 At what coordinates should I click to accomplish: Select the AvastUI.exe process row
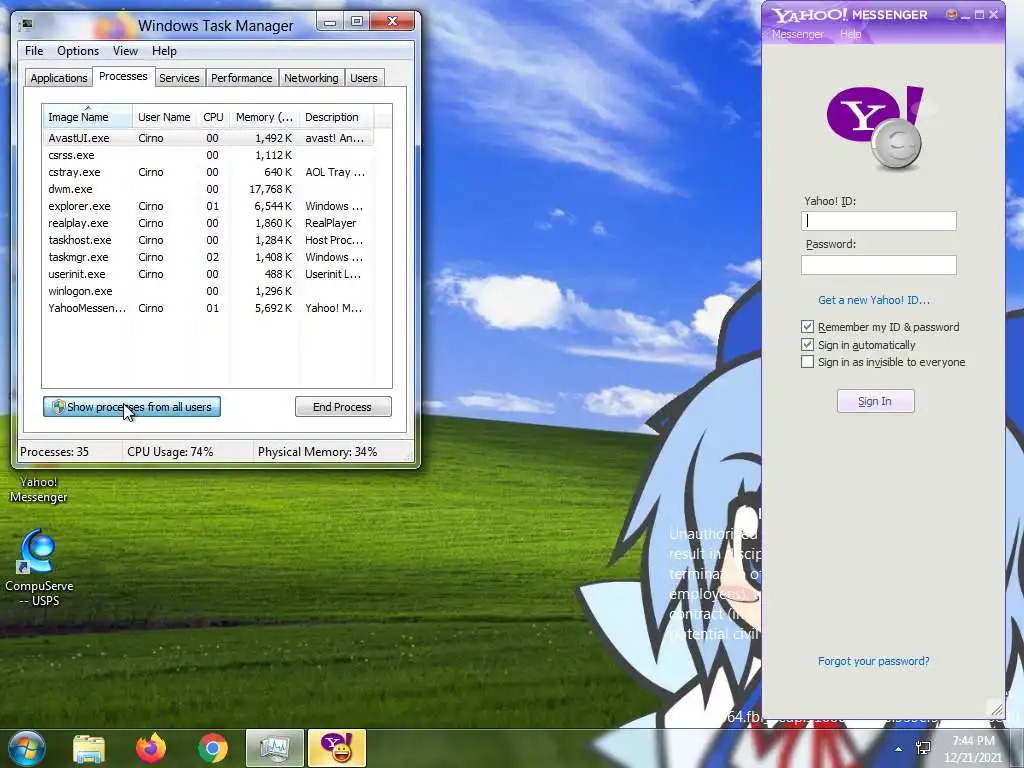pyautogui.click(x=209, y=138)
